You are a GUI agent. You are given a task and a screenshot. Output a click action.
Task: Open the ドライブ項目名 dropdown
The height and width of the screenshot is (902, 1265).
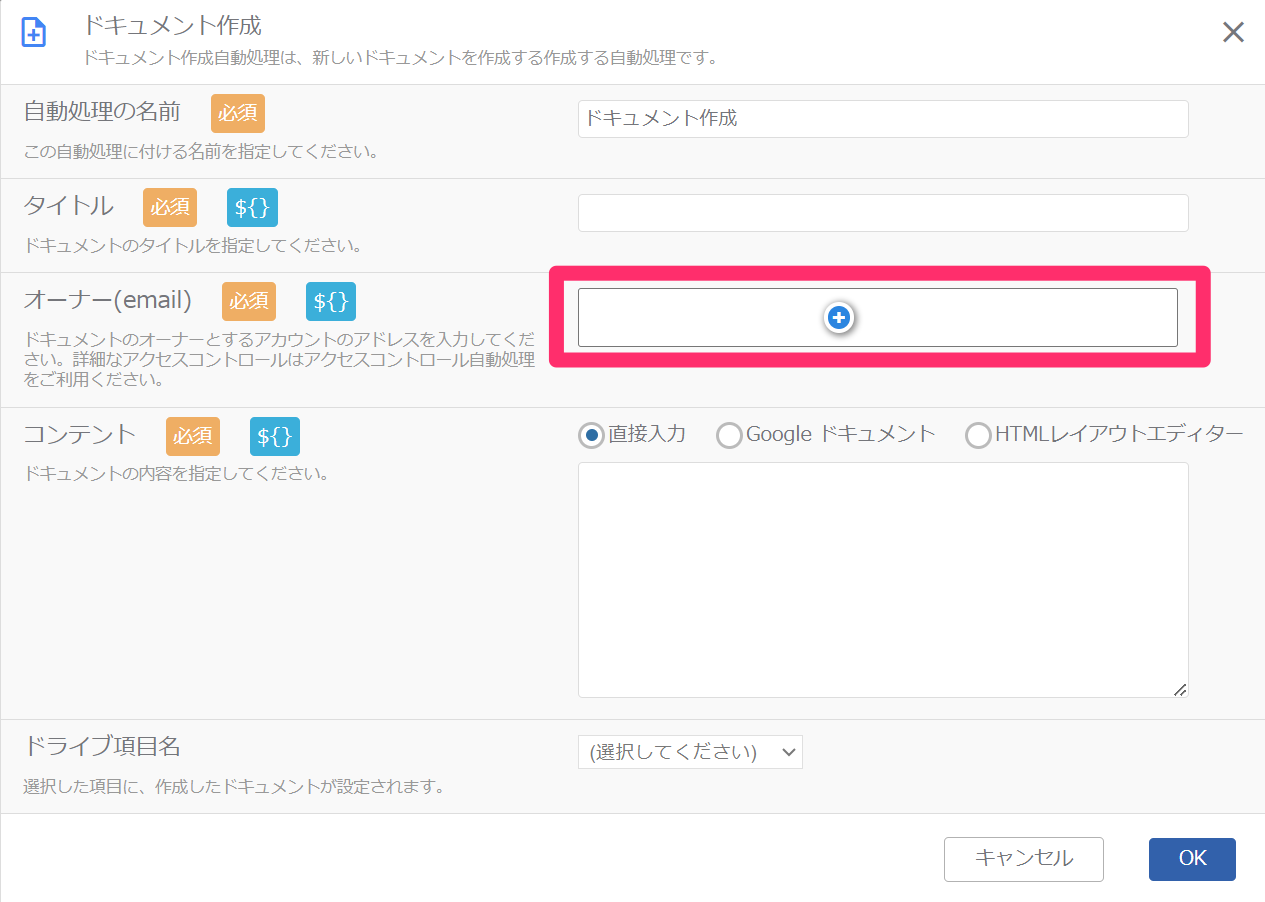(690, 752)
